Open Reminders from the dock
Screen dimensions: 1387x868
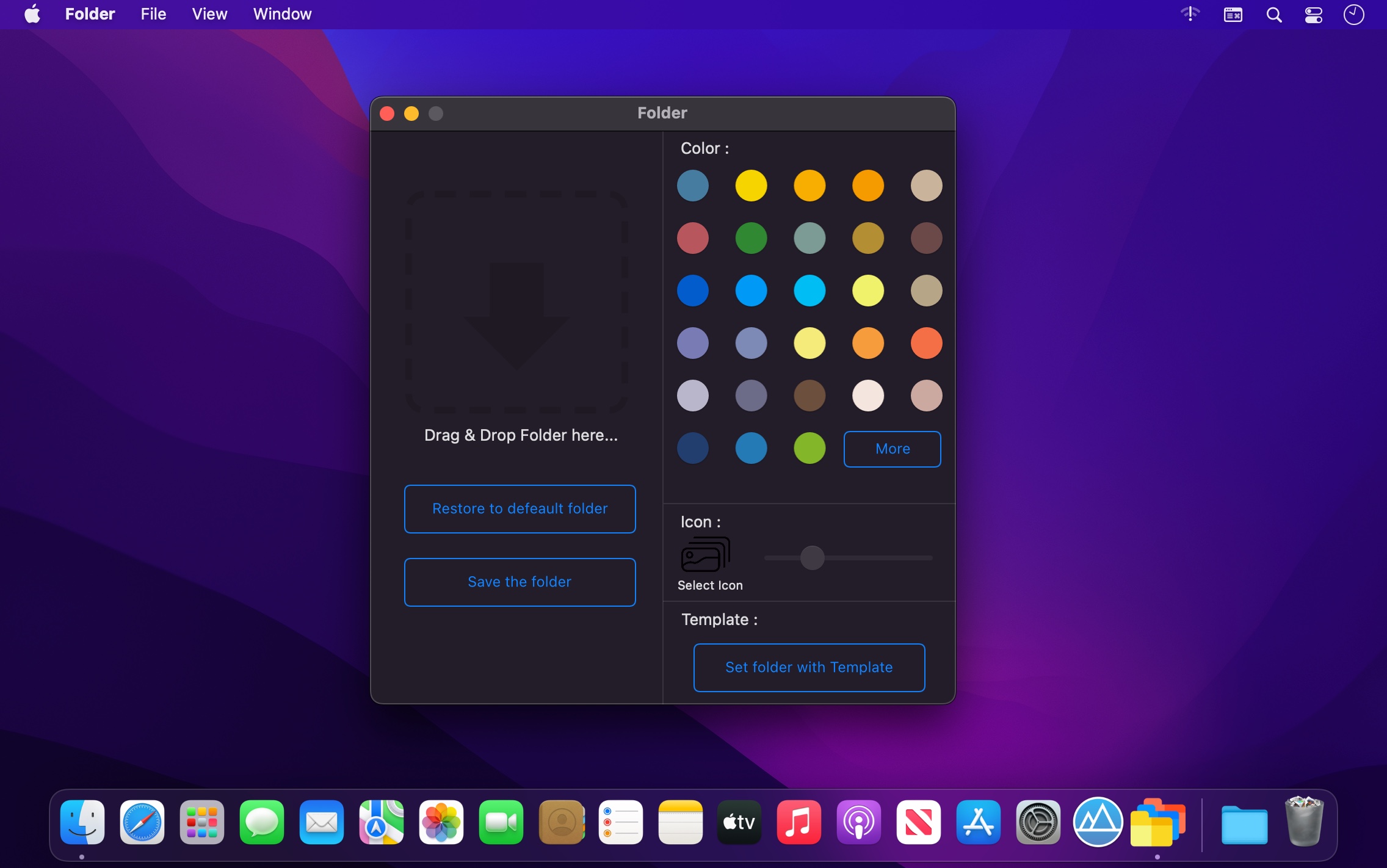tap(621, 822)
